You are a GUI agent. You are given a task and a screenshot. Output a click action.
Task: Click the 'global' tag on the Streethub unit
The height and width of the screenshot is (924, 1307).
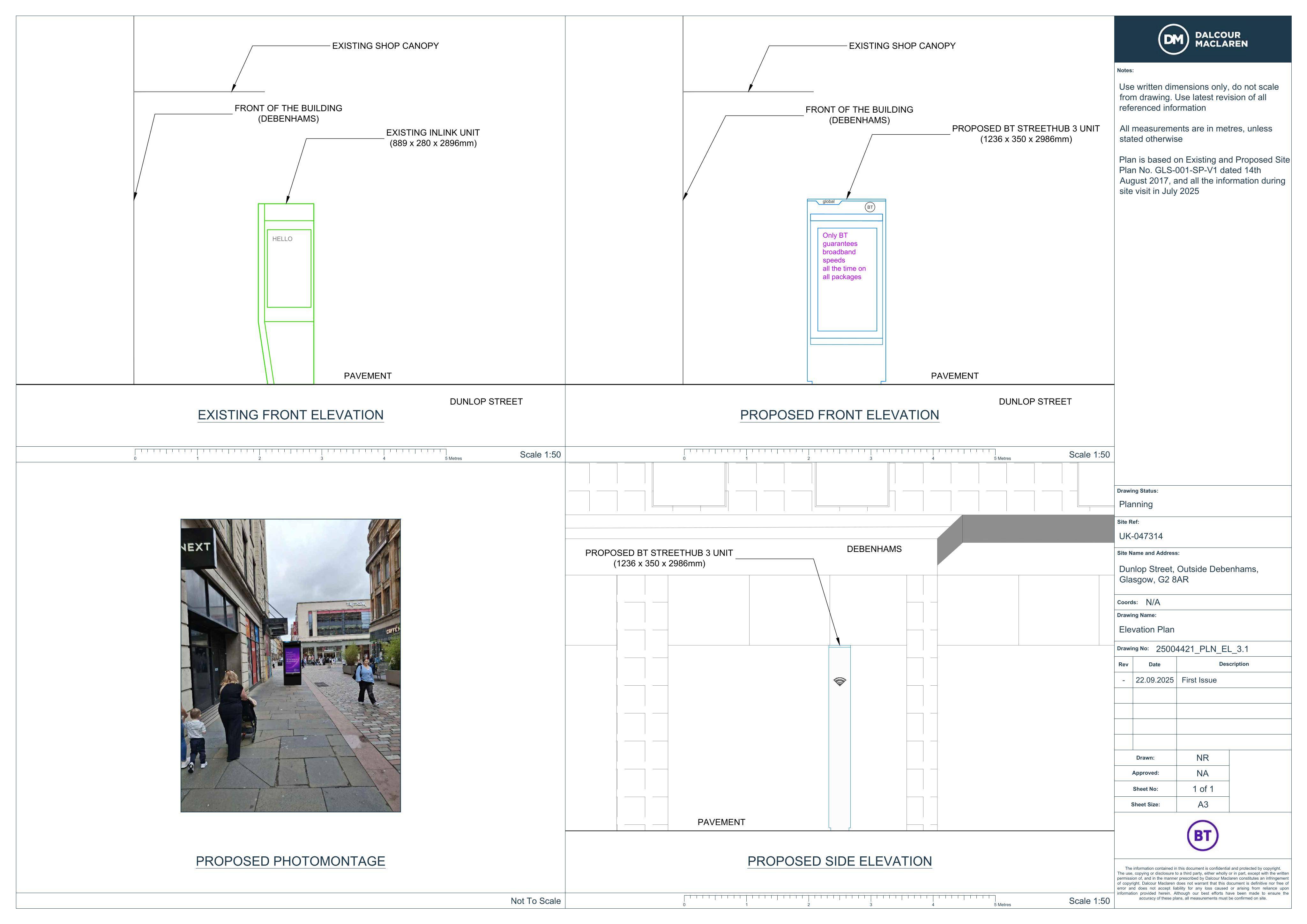829,202
